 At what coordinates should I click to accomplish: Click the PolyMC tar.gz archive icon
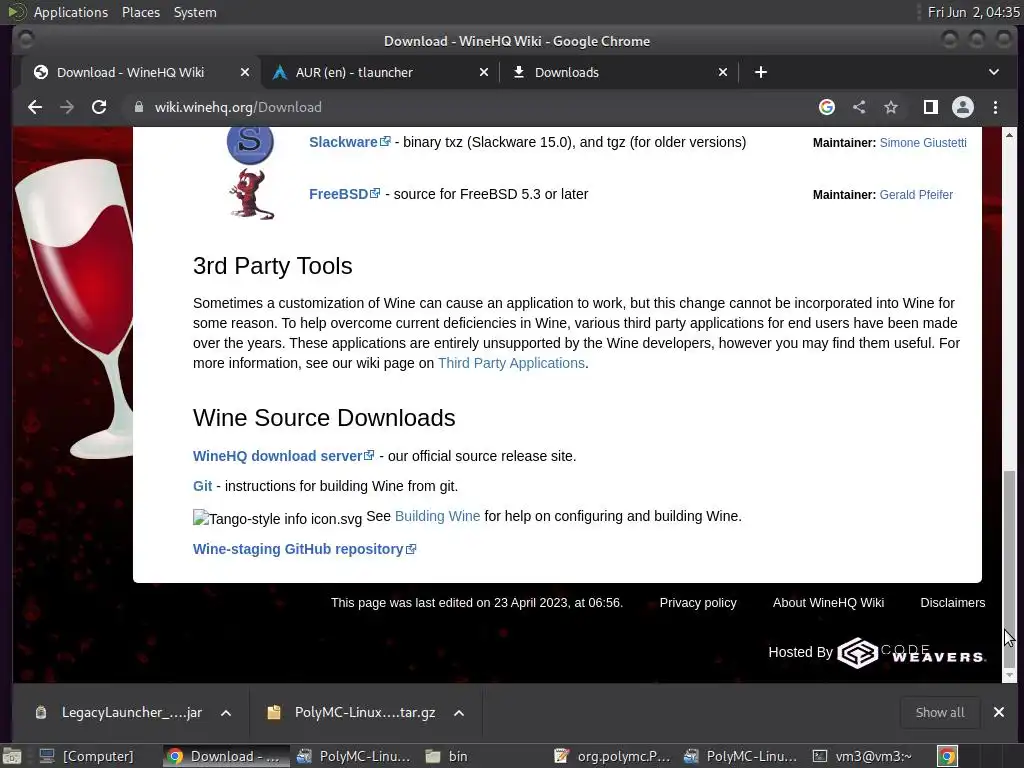click(x=274, y=712)
